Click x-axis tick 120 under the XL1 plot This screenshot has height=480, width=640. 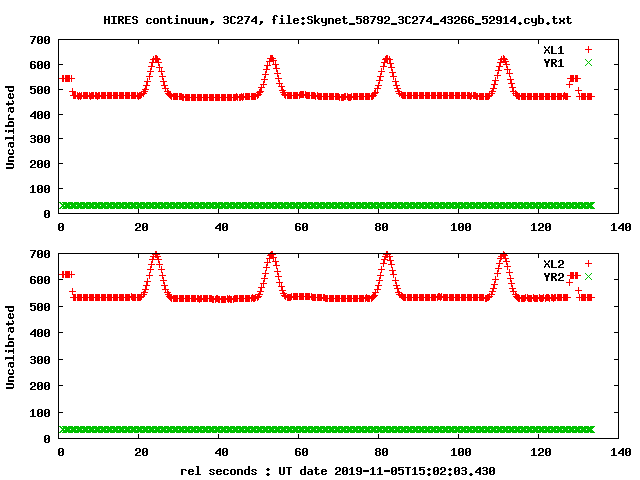541,227
